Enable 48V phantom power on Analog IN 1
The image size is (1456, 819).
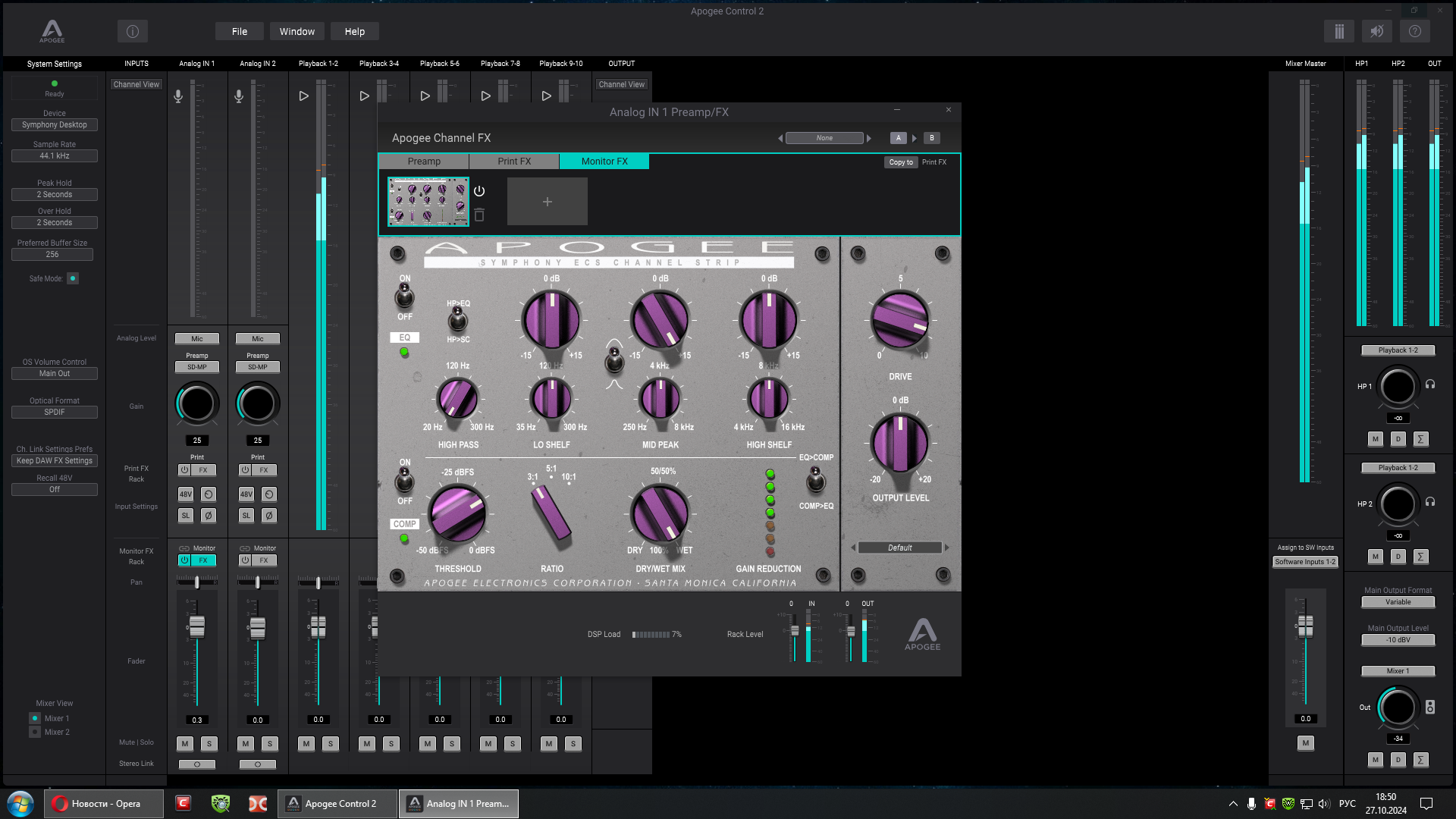click(186, 494)
